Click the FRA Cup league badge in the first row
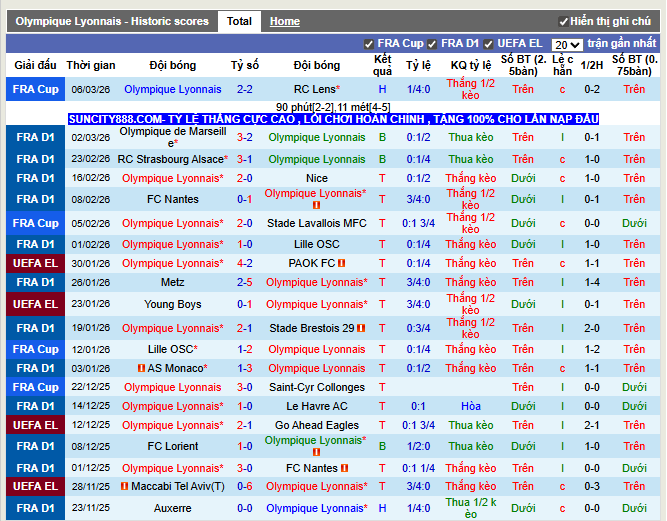 pyautogui.click(x=36, y=89)
